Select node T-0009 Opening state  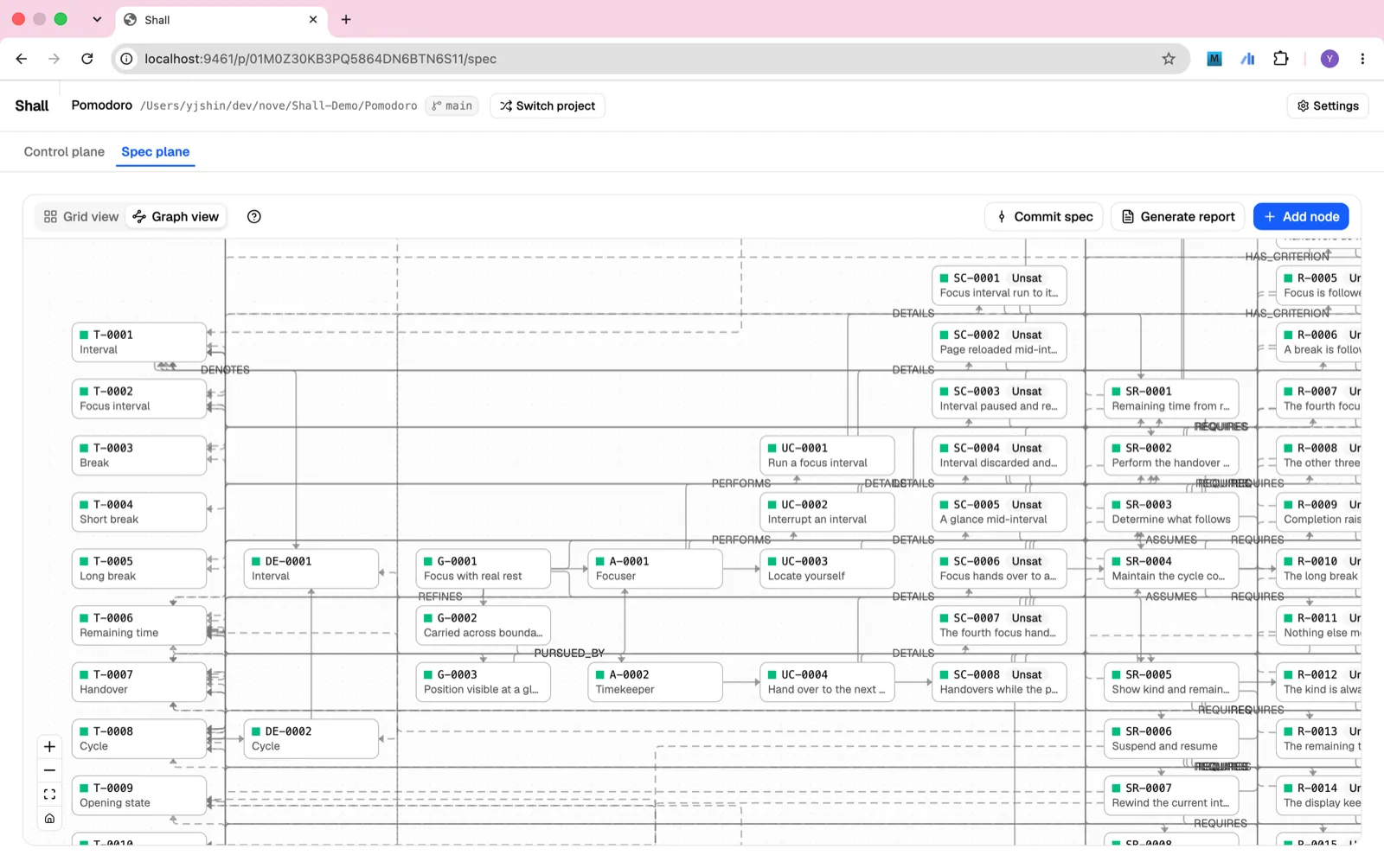point(139,795)
